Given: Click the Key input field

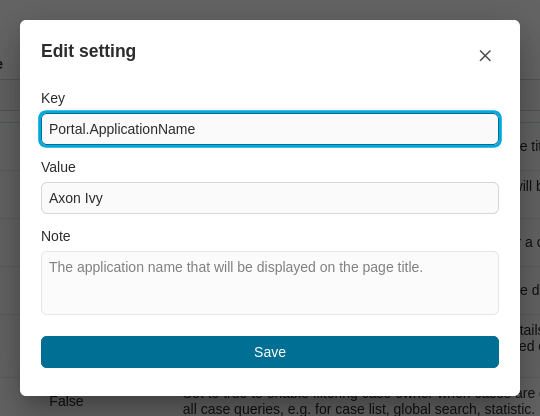Looking at the screenshot, I should pyautogui.click(x=270, y=129).
